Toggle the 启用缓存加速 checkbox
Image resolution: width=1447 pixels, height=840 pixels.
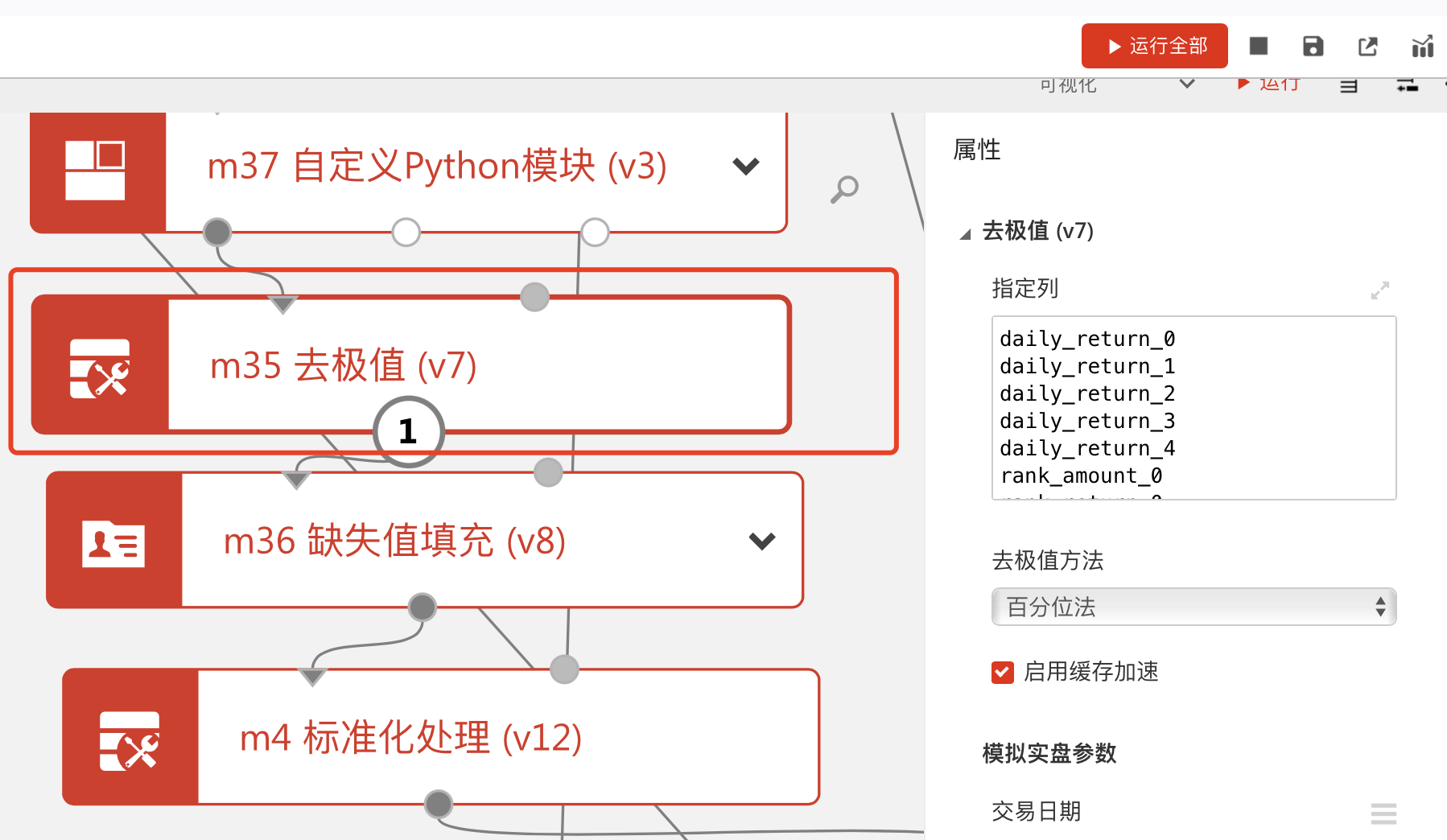pyautogui.click(x=1003, y=672)
